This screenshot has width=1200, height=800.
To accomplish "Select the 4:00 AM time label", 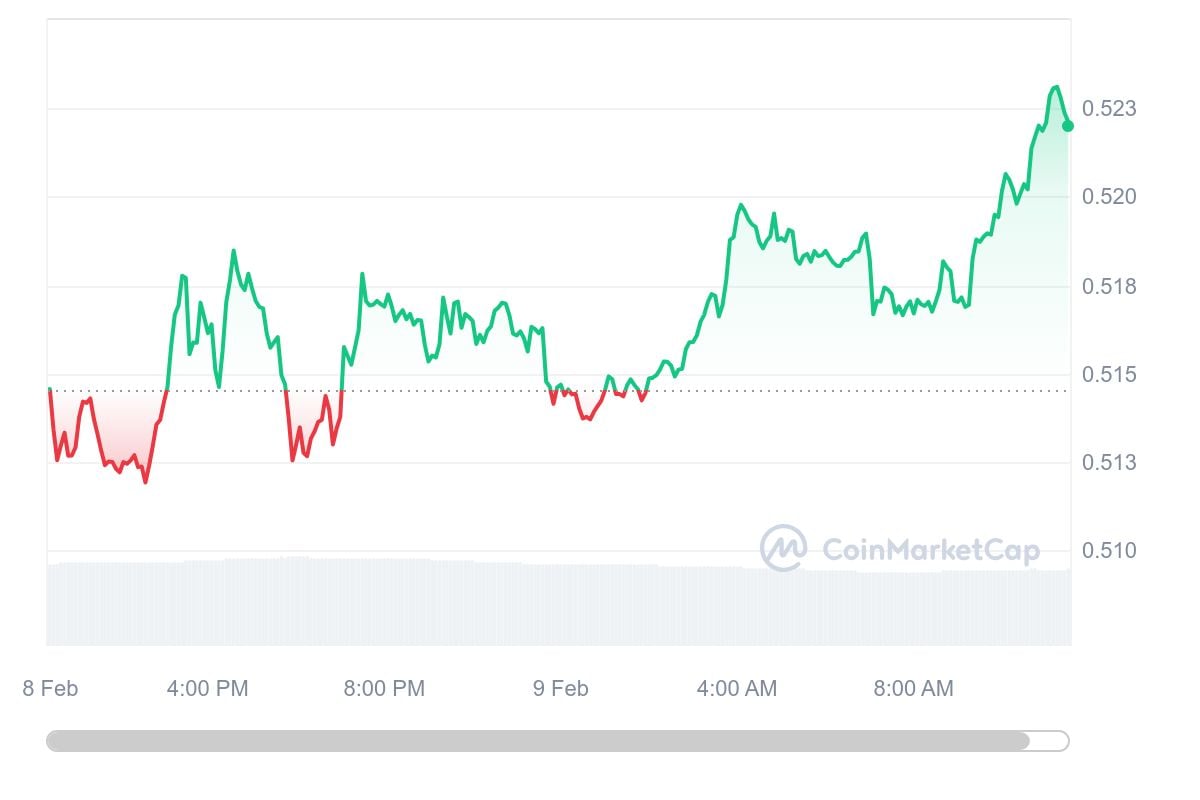I will 736,688.
